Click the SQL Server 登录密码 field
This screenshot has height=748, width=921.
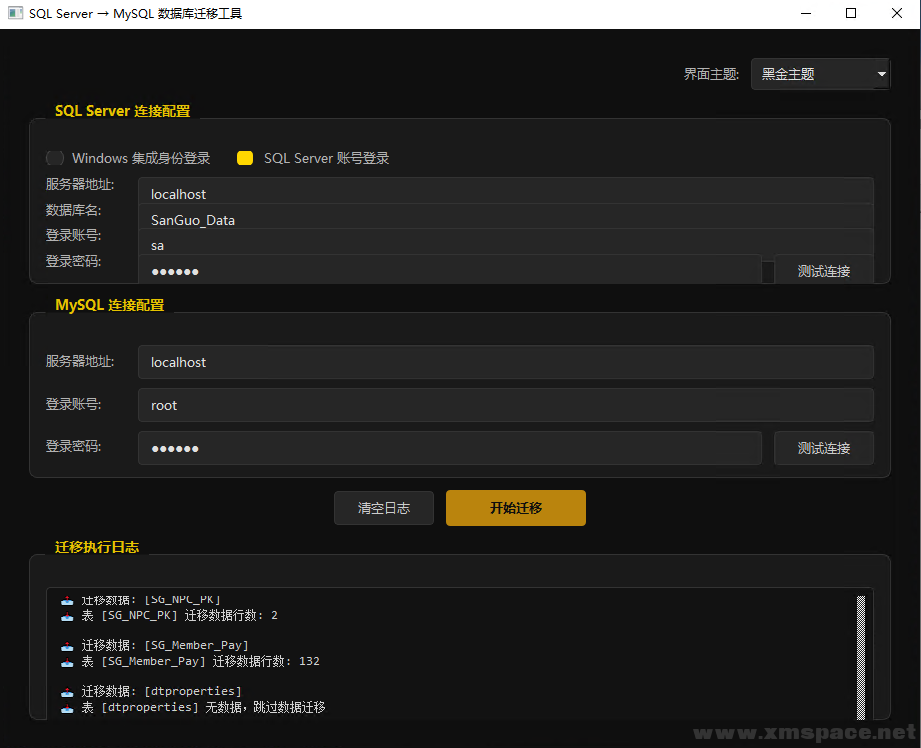(450, 270)
